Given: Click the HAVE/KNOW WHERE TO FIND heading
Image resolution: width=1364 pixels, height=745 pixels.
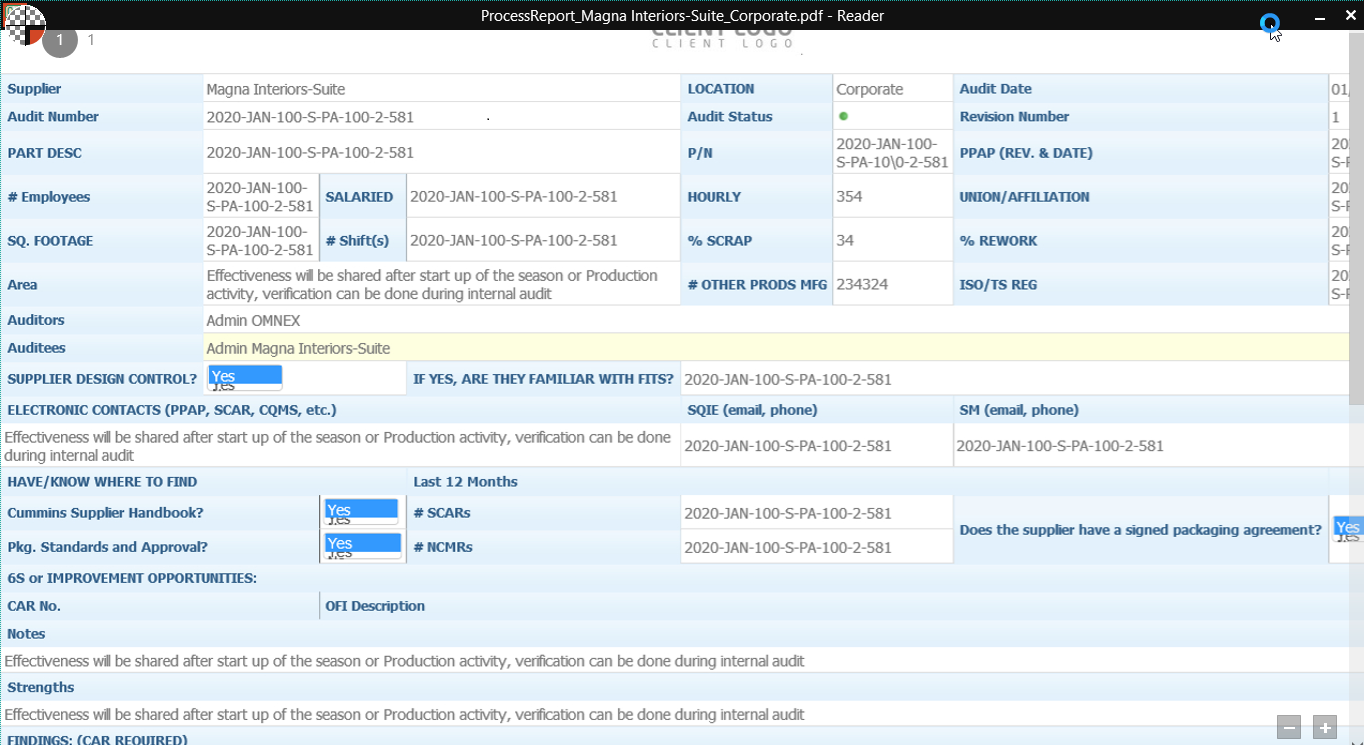Looking at the screenshot, I should tap(102, 482).
